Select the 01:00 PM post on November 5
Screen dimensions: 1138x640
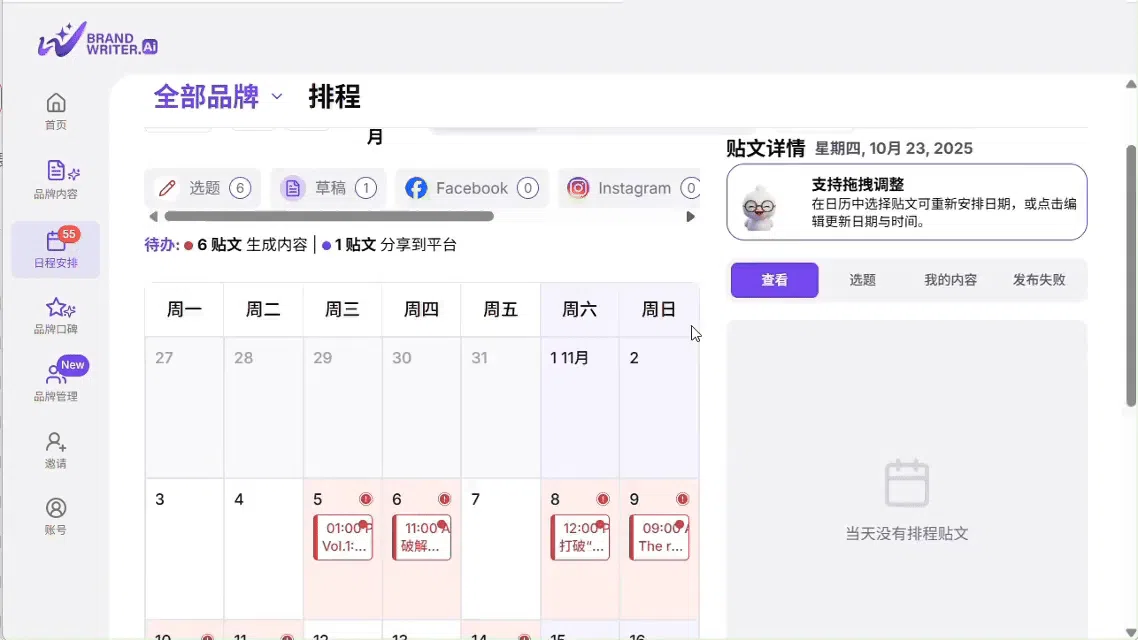tap(343, 537)
